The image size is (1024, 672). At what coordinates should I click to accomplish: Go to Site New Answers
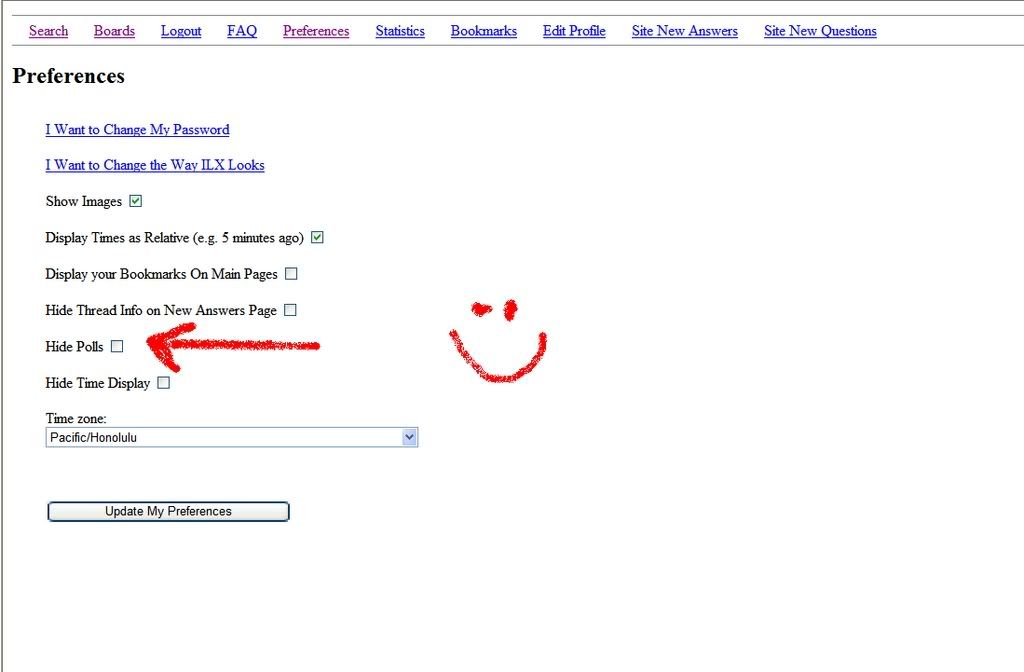pyautogui.click(x=685, y=31)
